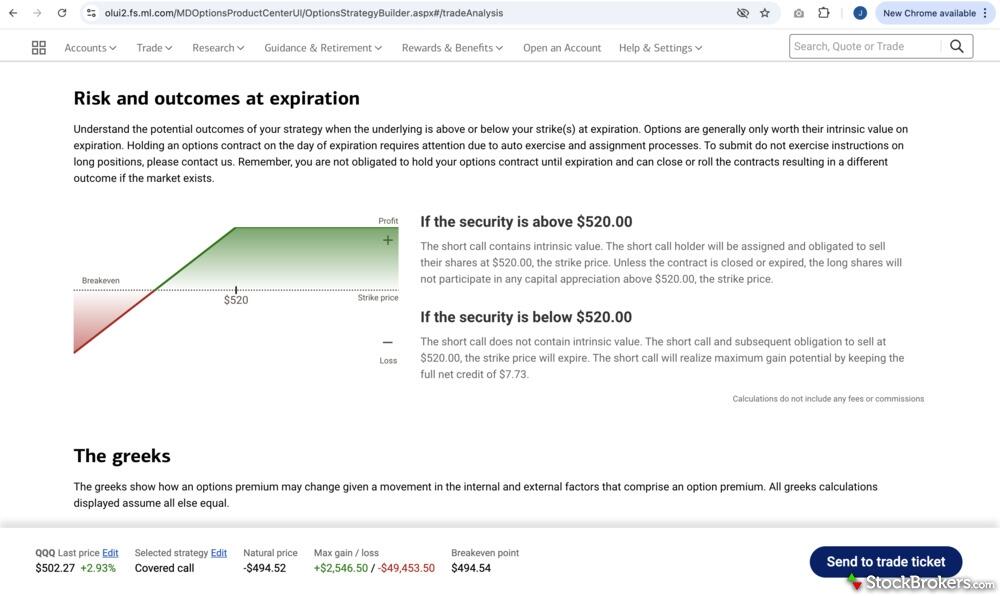
Task: Expand the Trade dropdown menu
Action: tap(154, 47)
